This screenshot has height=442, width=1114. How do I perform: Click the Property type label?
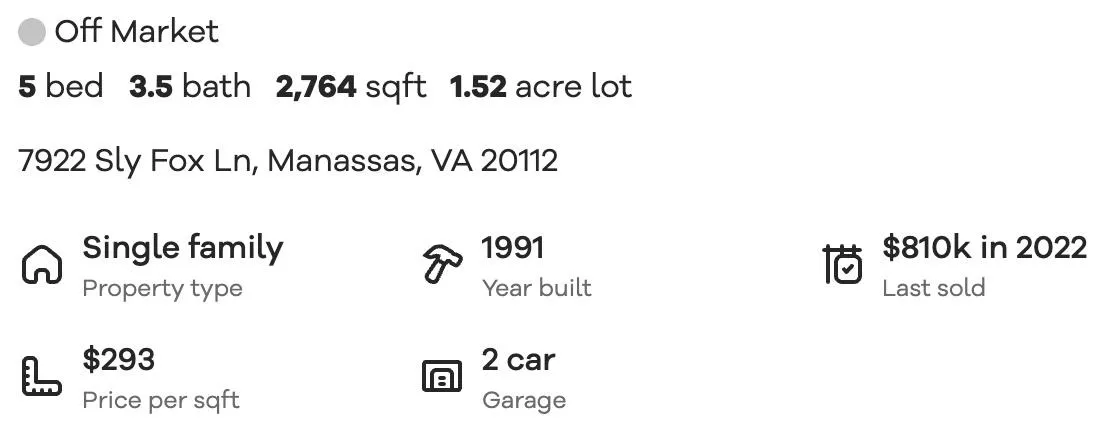coord(163,289)
